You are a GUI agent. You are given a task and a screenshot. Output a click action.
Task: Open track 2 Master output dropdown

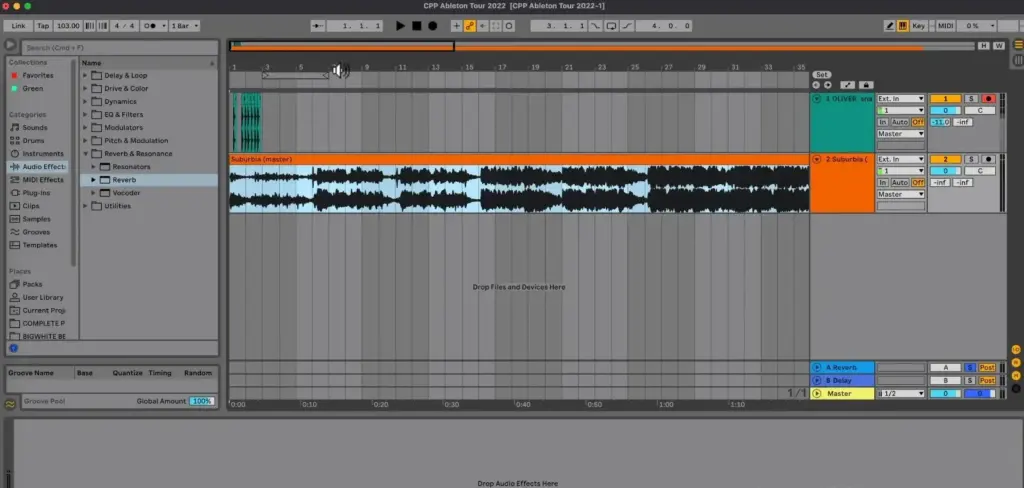coord(901,195)
